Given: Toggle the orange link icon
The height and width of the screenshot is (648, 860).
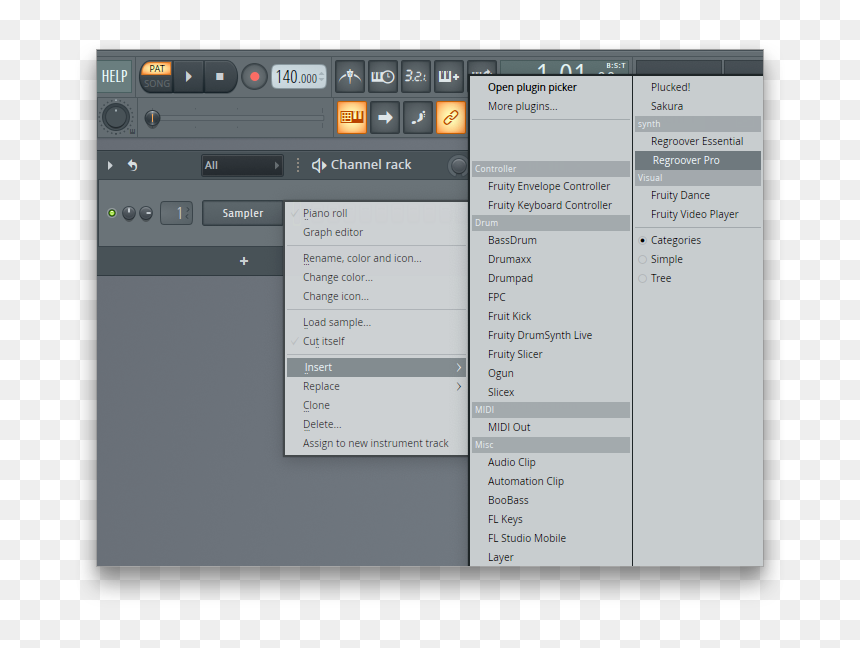Looking at the screenshot, I should pyautogui.click(x=451, y=117).
